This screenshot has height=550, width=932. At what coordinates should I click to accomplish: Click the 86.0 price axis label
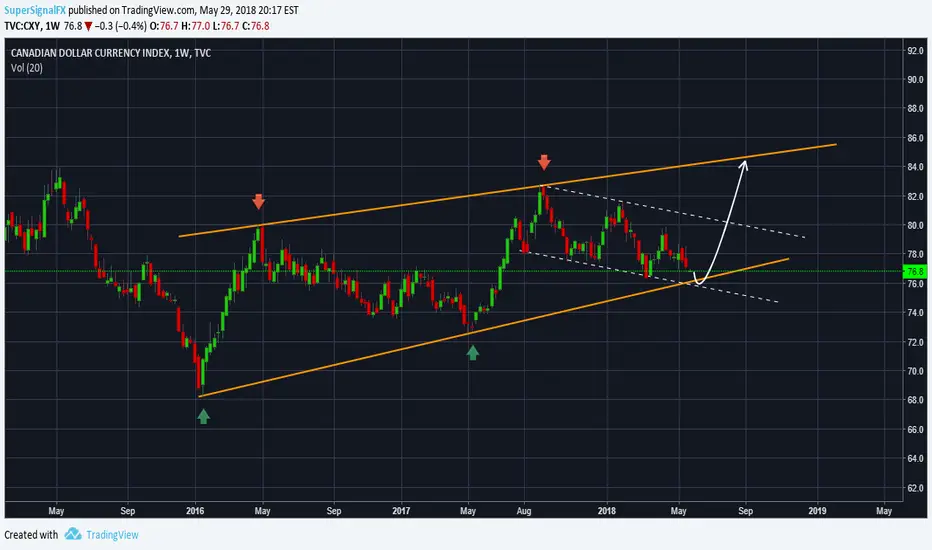pos(915,138)
